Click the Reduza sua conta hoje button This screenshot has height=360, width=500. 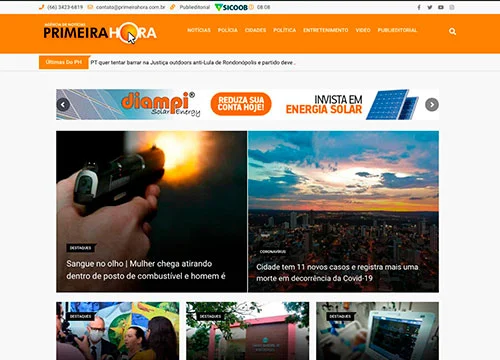(x=241, y=104)
